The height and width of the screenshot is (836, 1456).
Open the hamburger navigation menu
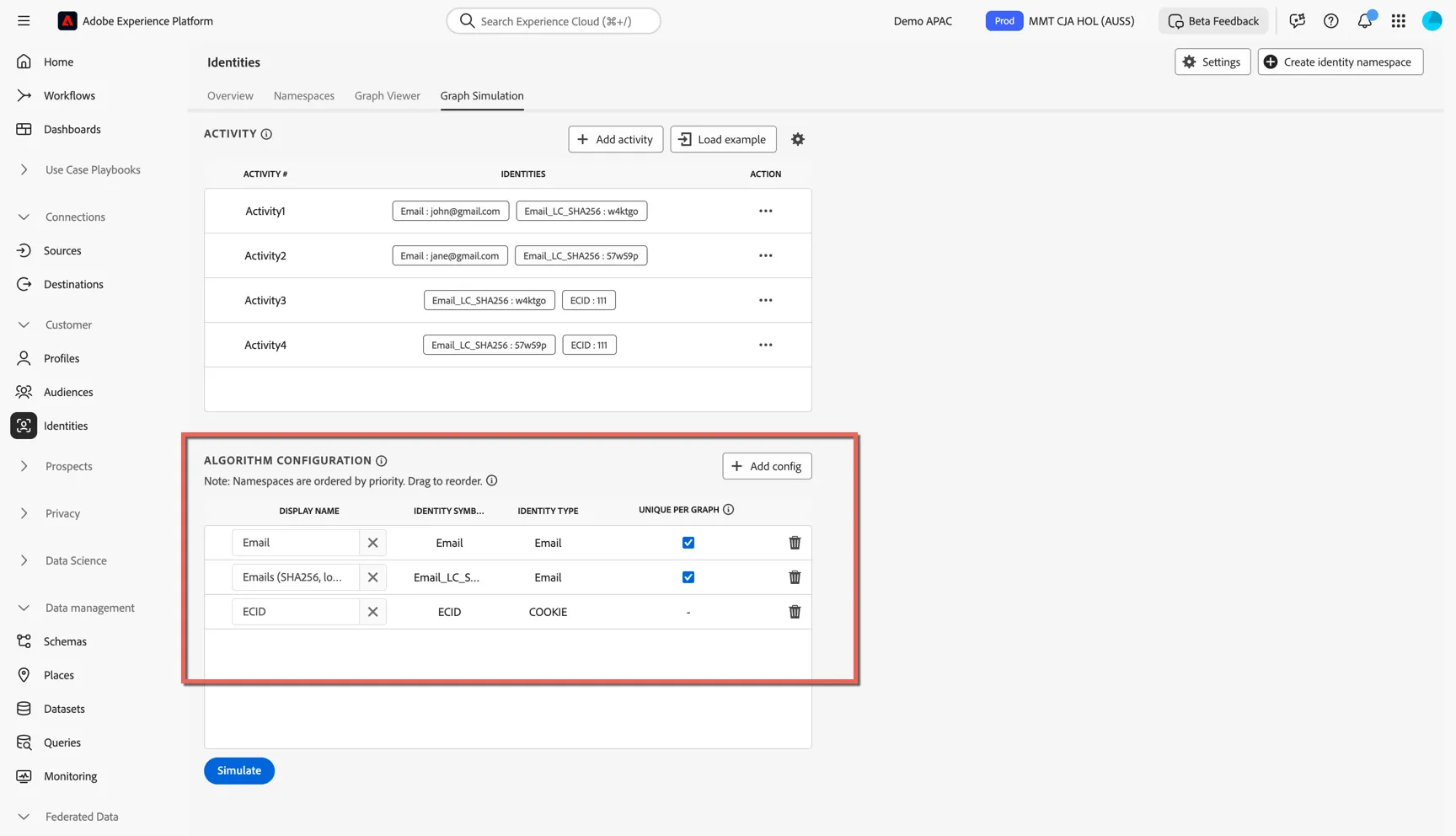(x=24, y=21)
